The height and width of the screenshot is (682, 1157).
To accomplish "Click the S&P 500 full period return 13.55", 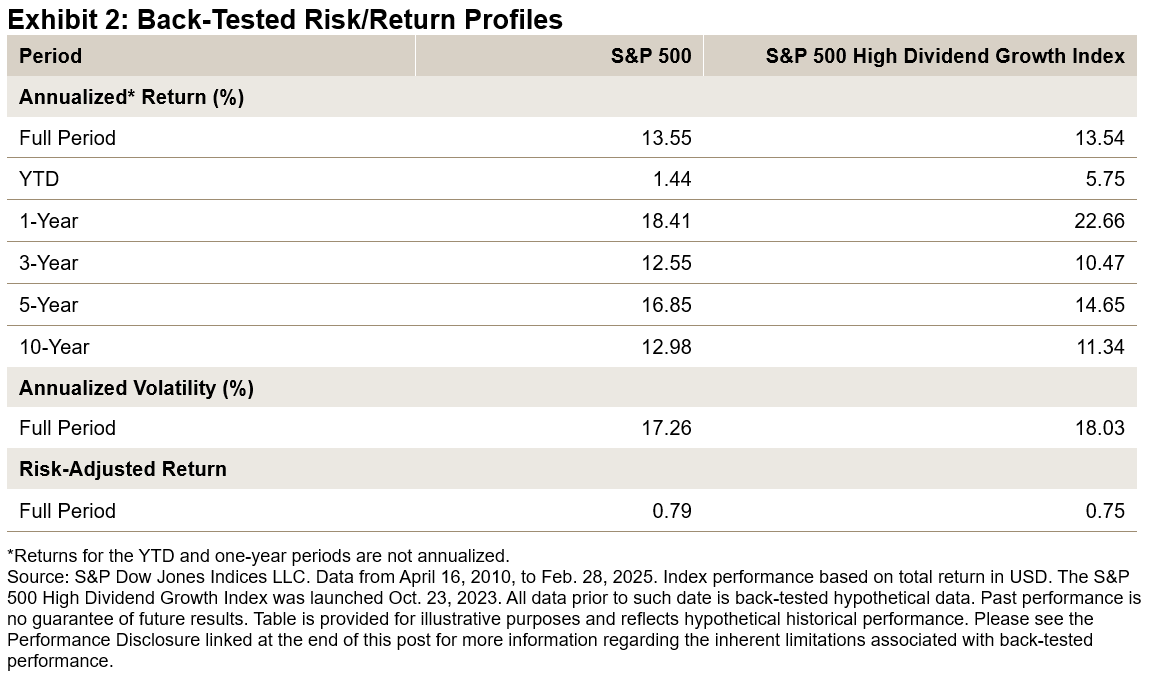I will 666,138.
